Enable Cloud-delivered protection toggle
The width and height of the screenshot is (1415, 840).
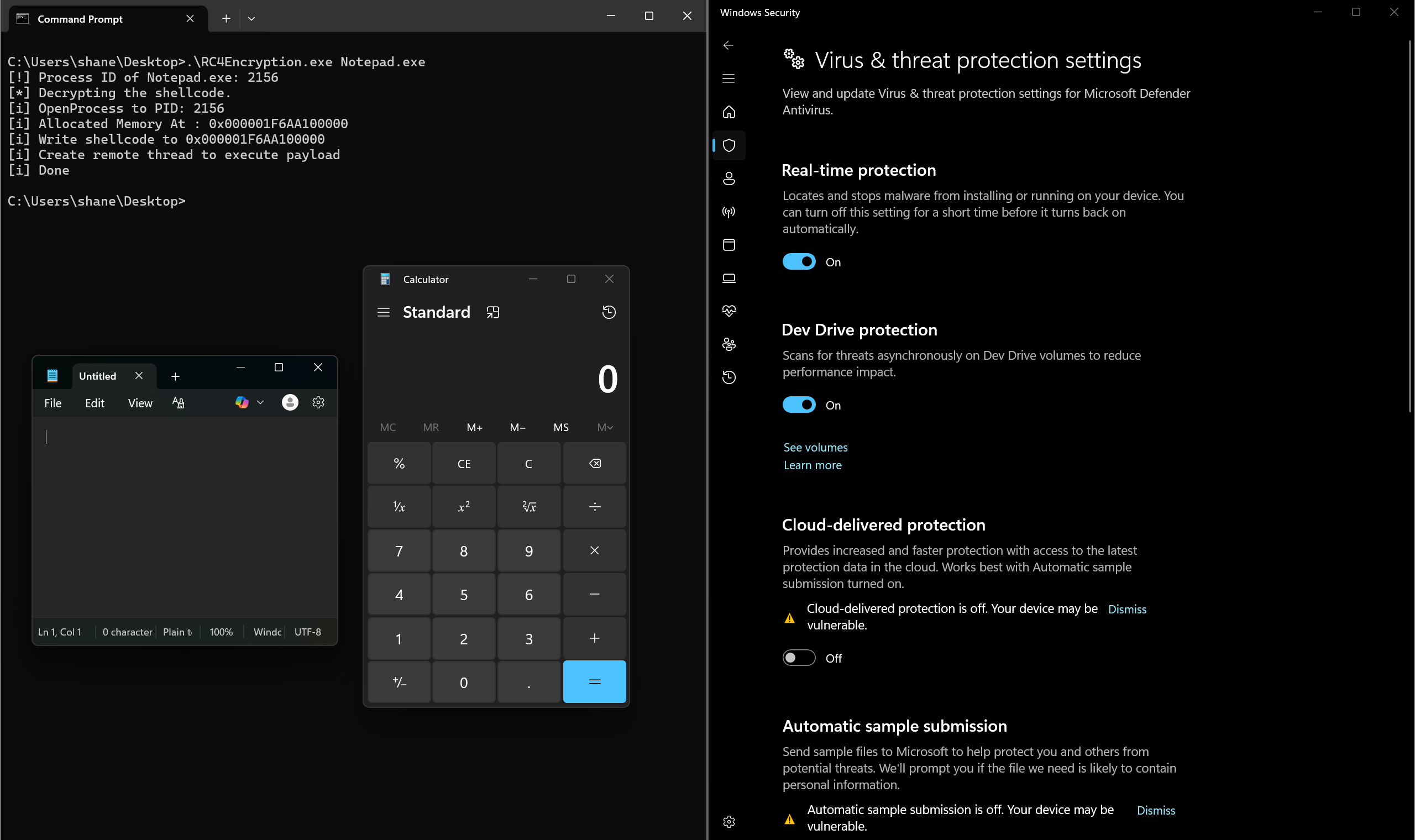click(x=799, y=658)
